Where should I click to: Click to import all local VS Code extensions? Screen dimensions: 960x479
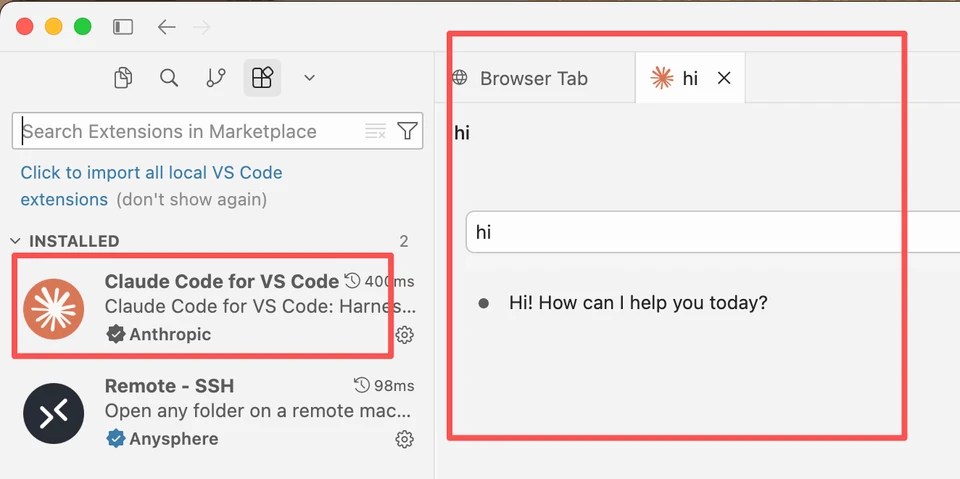[151, 186]
